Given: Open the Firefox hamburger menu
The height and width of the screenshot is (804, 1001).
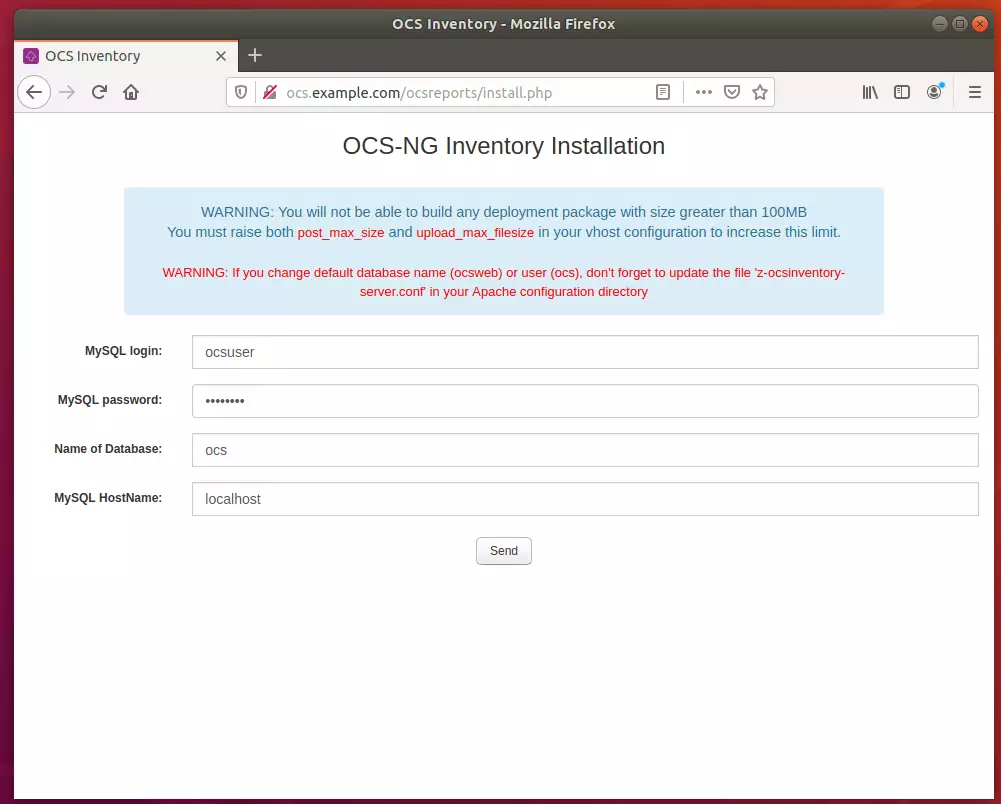Looking at the screenshot, I should pyautogui.click(x=975, y=93).
